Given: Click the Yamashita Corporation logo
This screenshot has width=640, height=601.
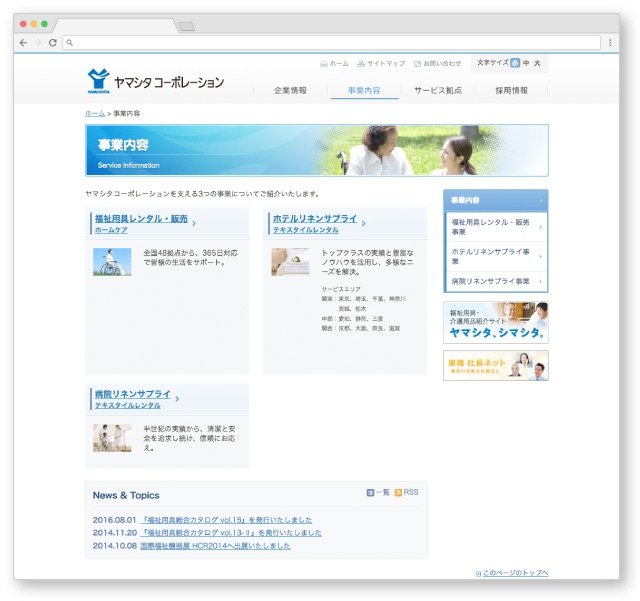Looking at the screenshot, I should [x=156, y=81].
